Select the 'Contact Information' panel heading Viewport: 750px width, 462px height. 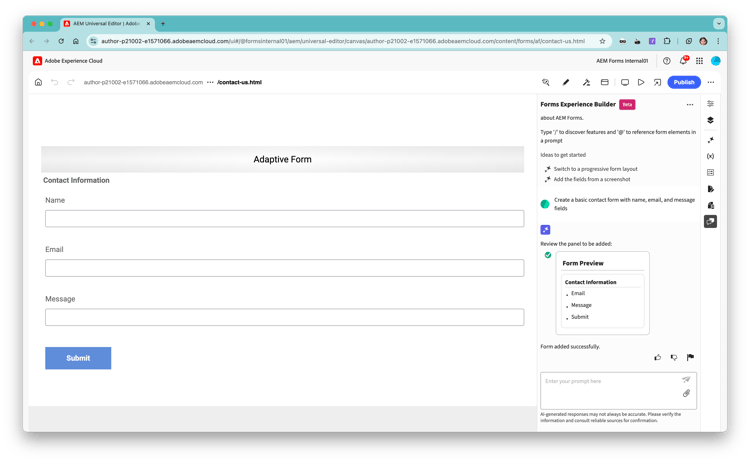pos(76,180)
